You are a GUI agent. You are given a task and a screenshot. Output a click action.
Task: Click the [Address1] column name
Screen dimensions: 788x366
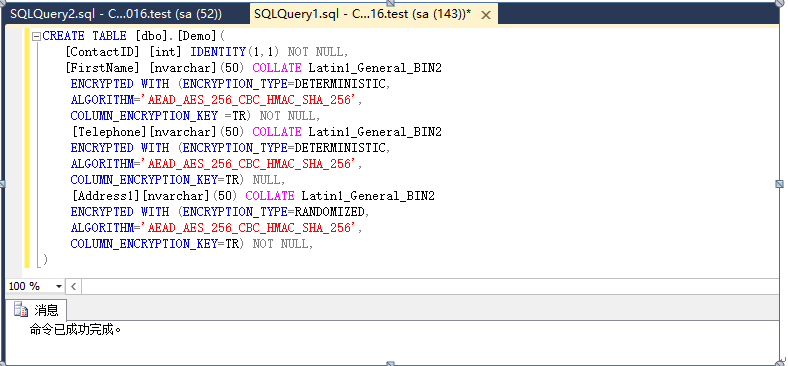(105, 196)
